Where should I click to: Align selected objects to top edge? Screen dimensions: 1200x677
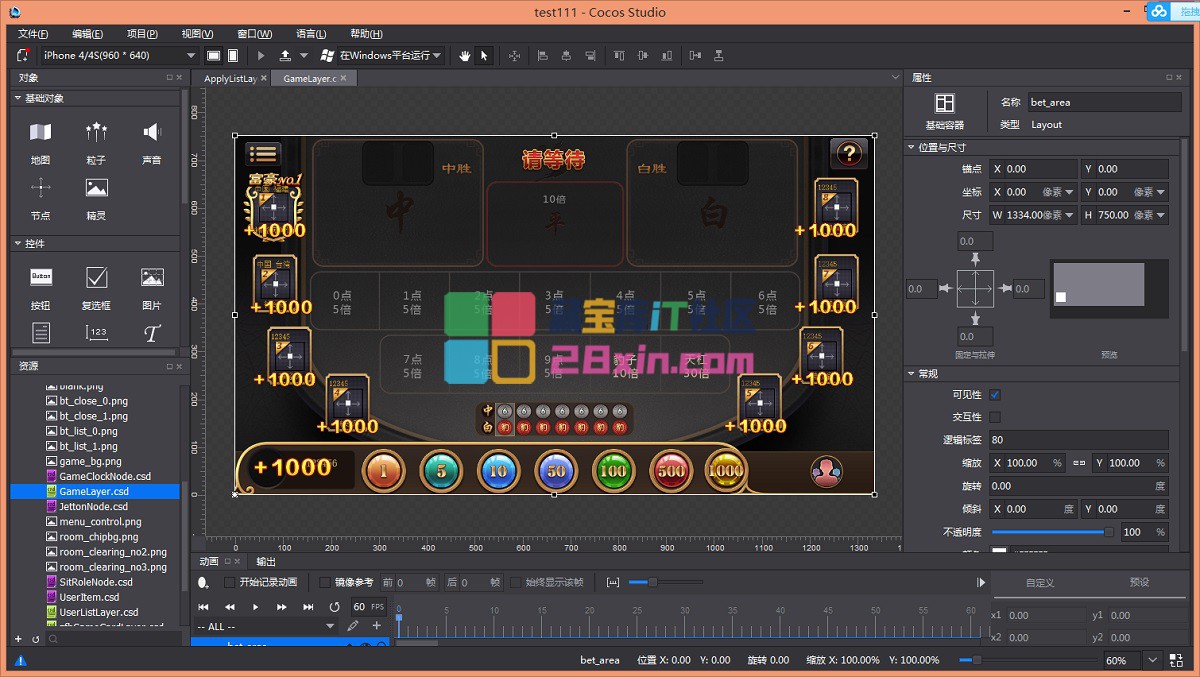coord(619,56)
